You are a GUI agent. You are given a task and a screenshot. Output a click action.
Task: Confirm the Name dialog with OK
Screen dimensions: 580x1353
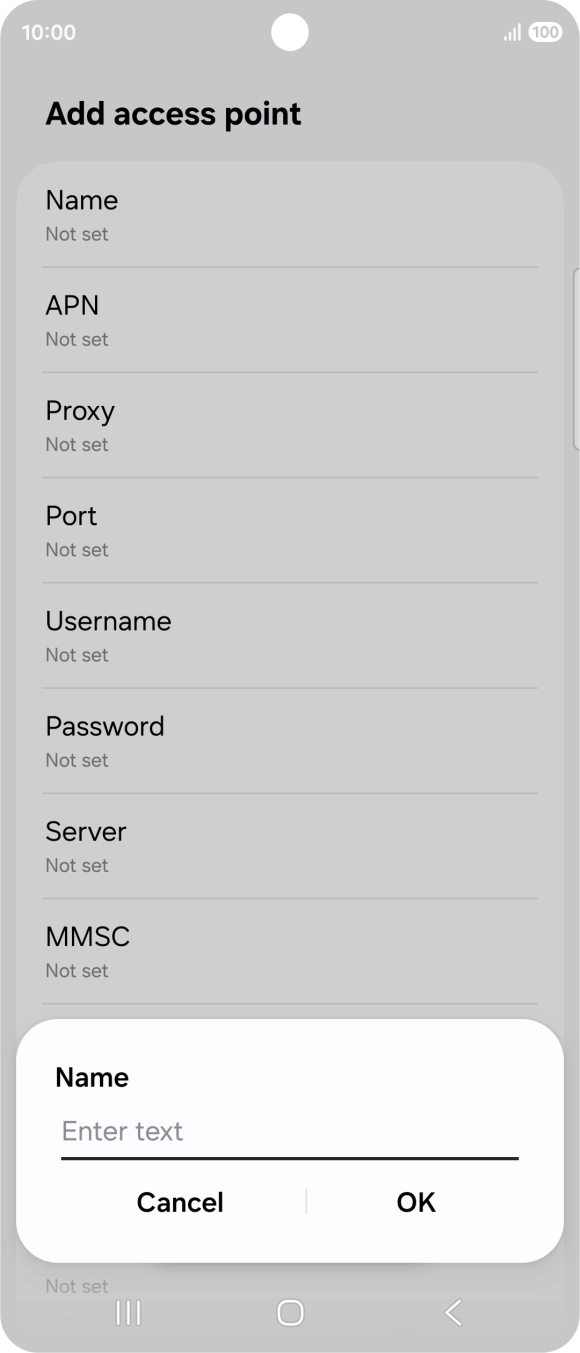click(x=416, y=1202)
